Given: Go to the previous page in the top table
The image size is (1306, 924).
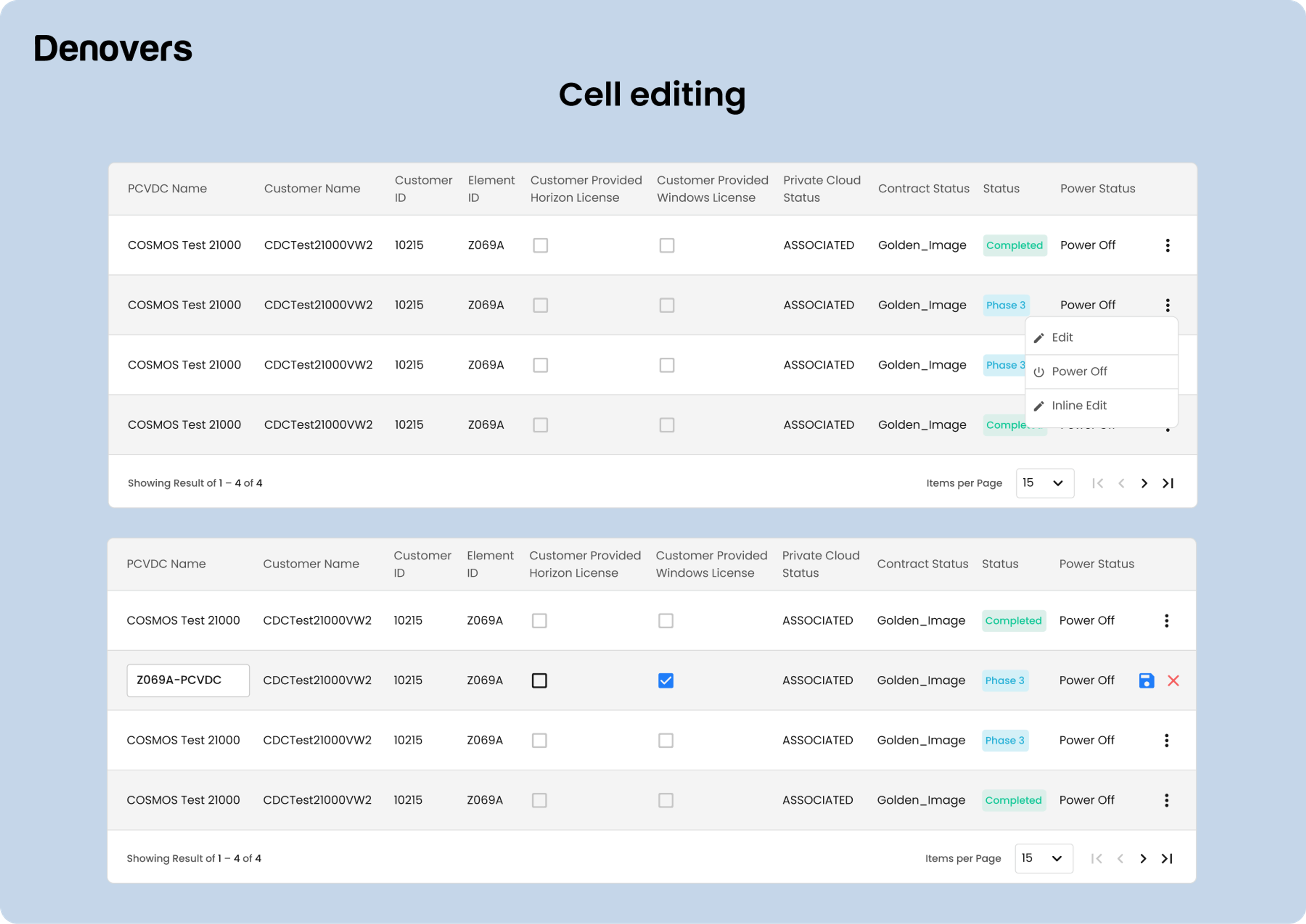Looking at the screenshot, I should 1121,483.
